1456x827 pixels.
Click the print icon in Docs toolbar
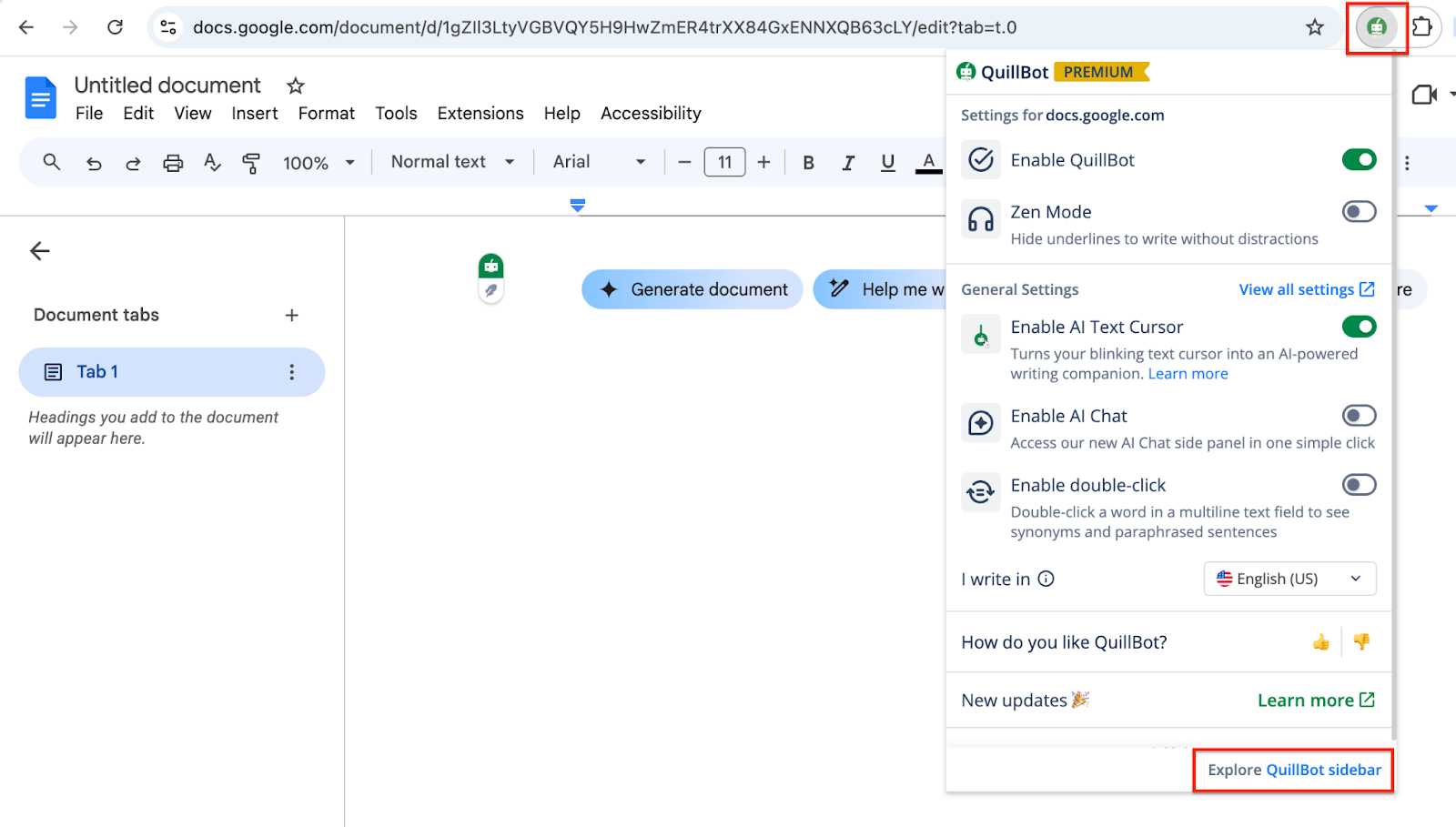(x=173, y=163)
